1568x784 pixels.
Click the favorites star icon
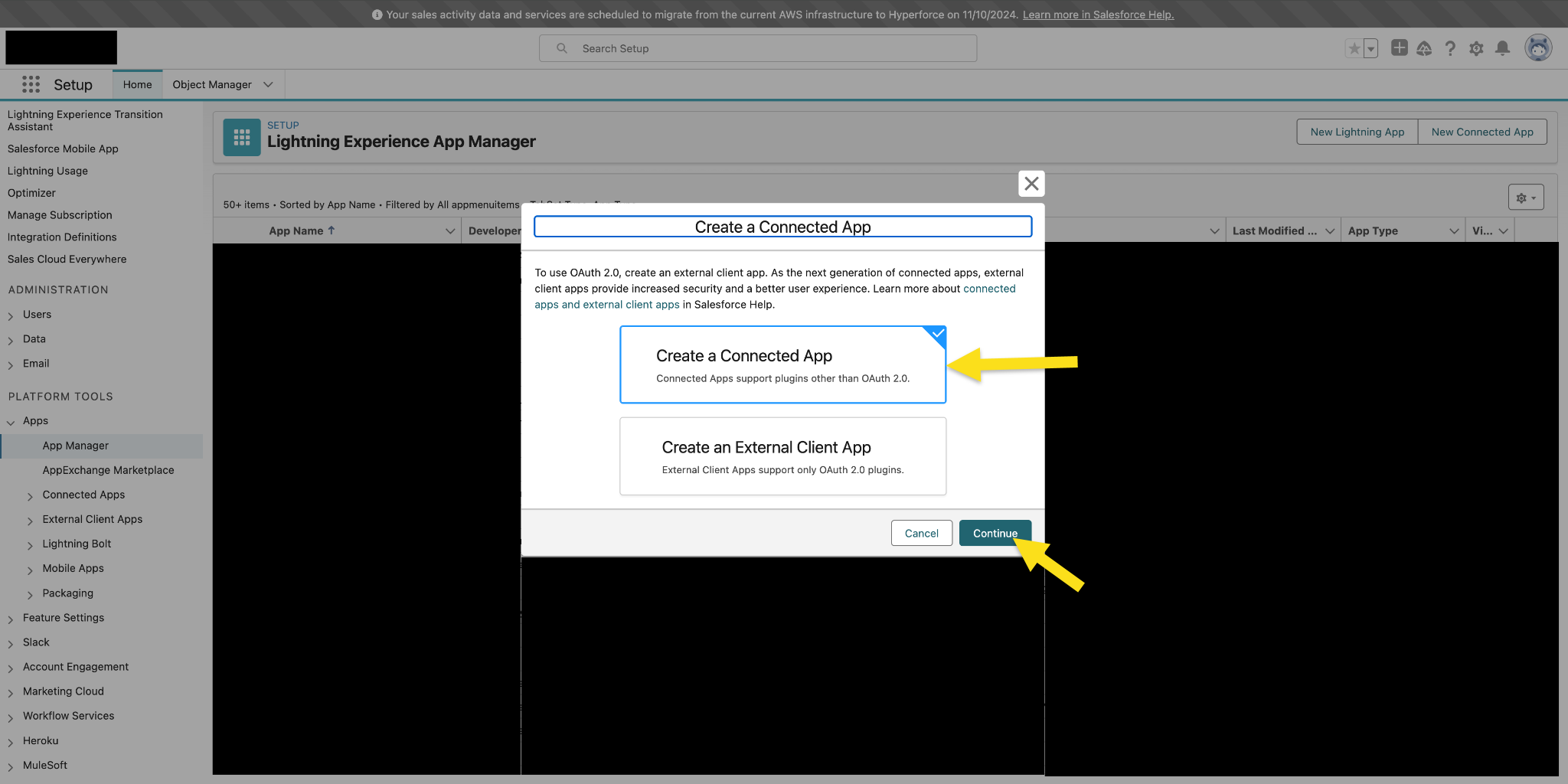[1354, 49]
